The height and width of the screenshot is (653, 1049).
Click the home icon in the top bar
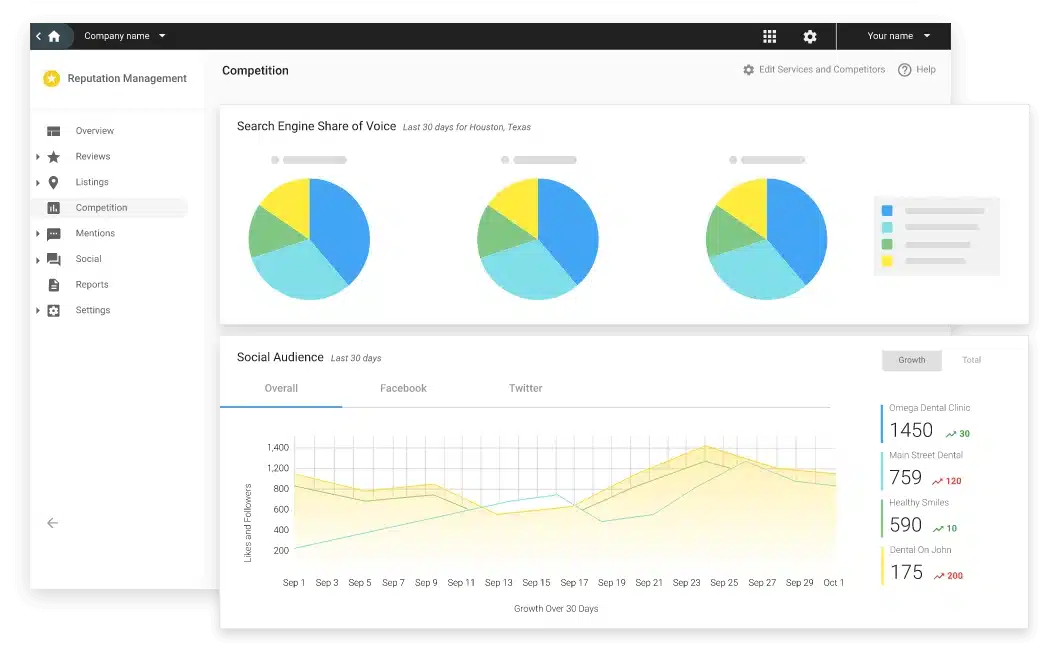click(52, 36)
